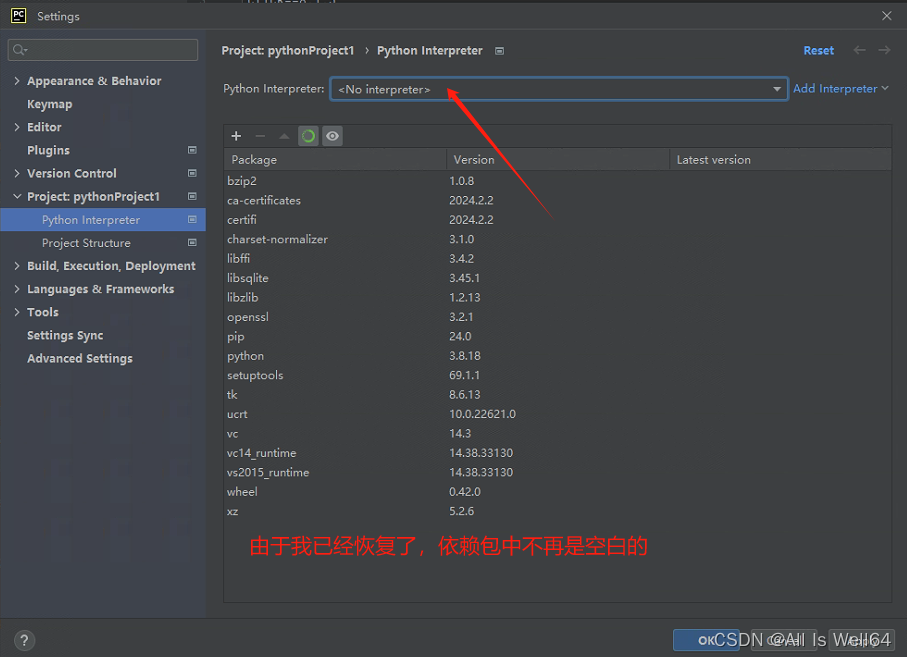This screenshot has width=907, height=657.
Task: Select the ucrt package row
Action: [x=558, y=414]
